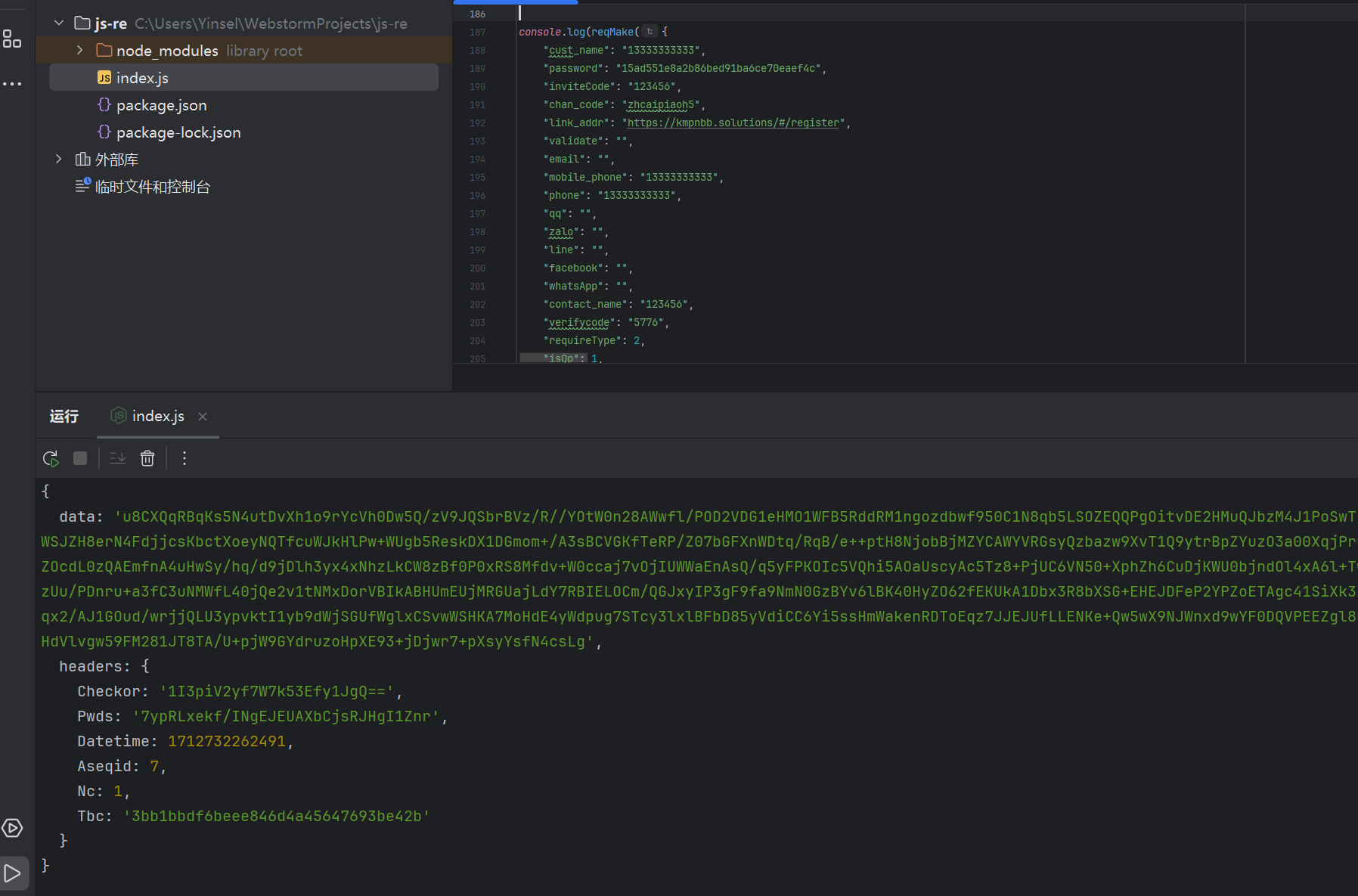Select the node_modules folder row
This screenshot has height=896, width=1358.
243,51
